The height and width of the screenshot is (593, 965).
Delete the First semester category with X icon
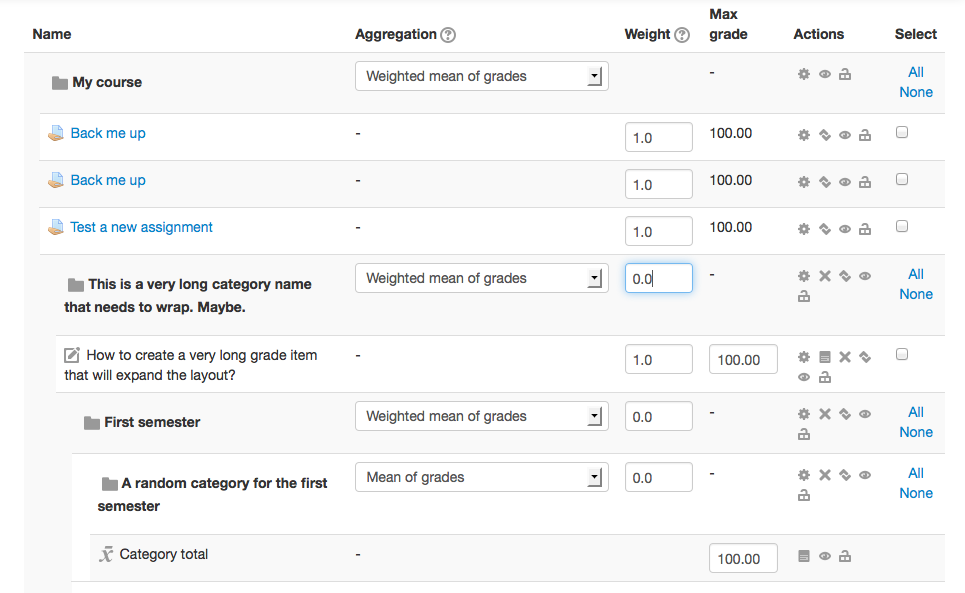[825, 414]
